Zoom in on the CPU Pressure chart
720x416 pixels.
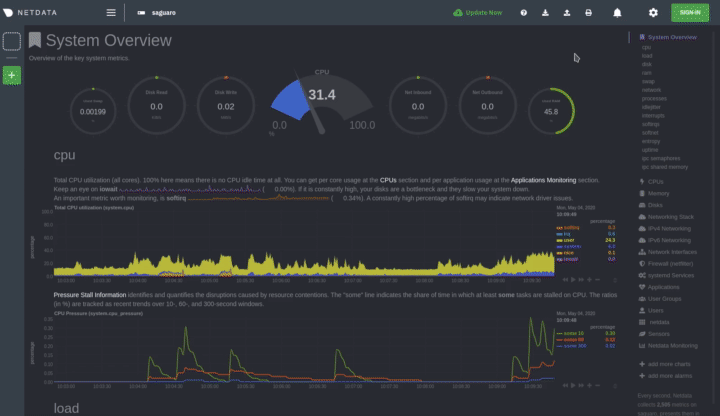[589, 385]
